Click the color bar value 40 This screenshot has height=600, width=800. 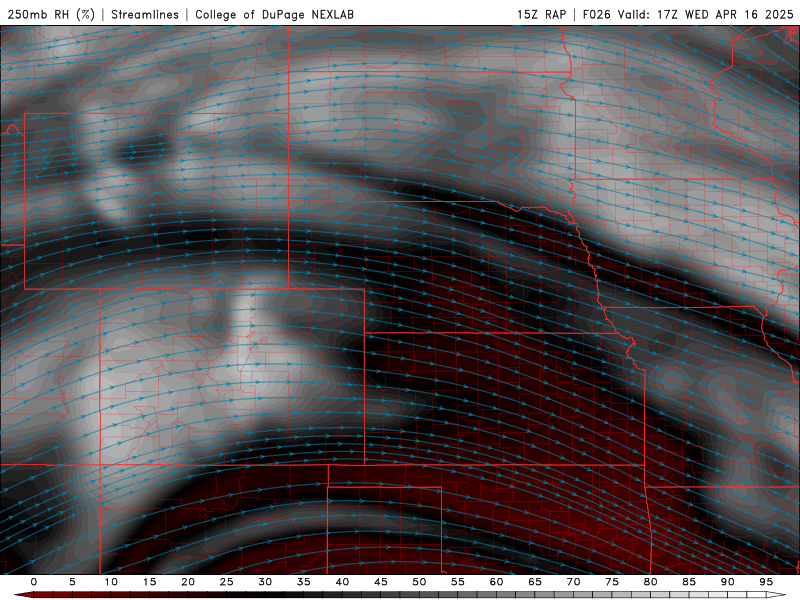click(342, 582)
